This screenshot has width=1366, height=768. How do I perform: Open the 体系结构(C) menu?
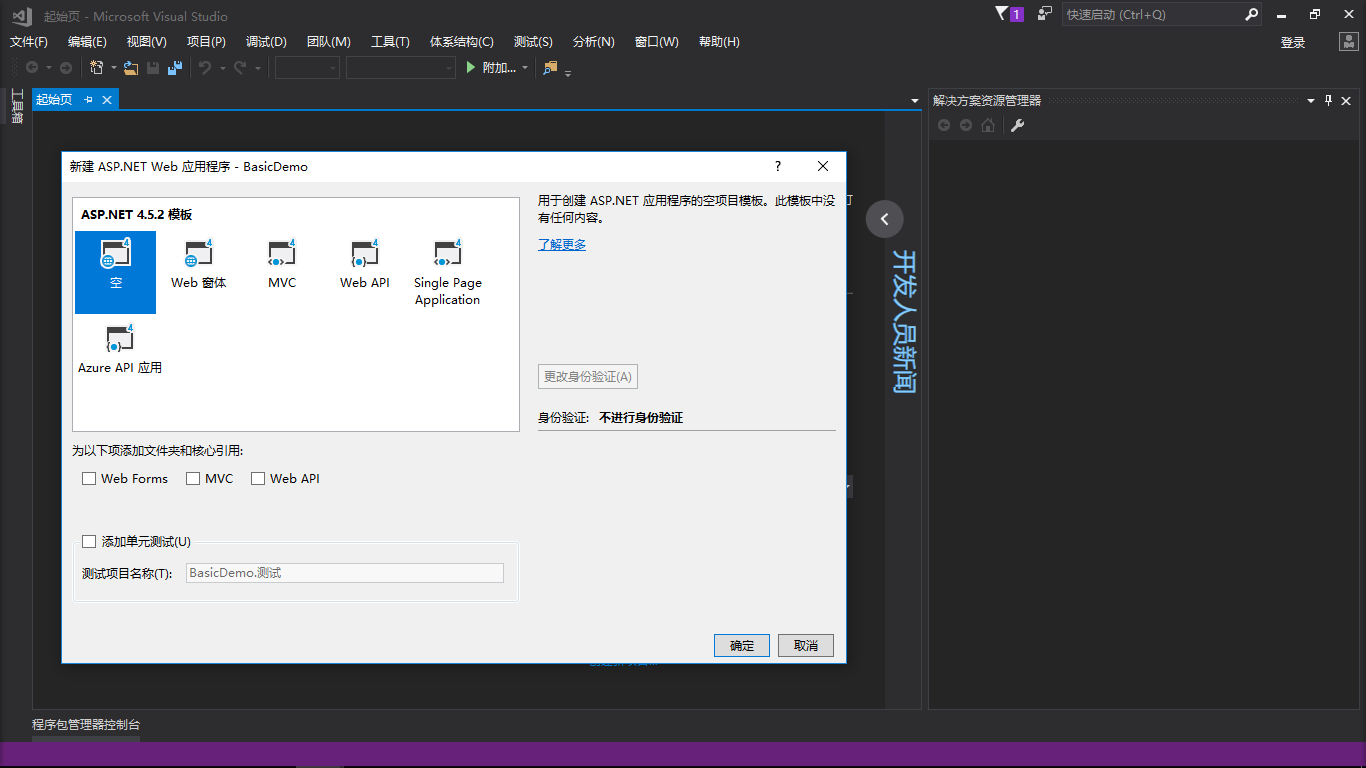[x=462, y=42]
